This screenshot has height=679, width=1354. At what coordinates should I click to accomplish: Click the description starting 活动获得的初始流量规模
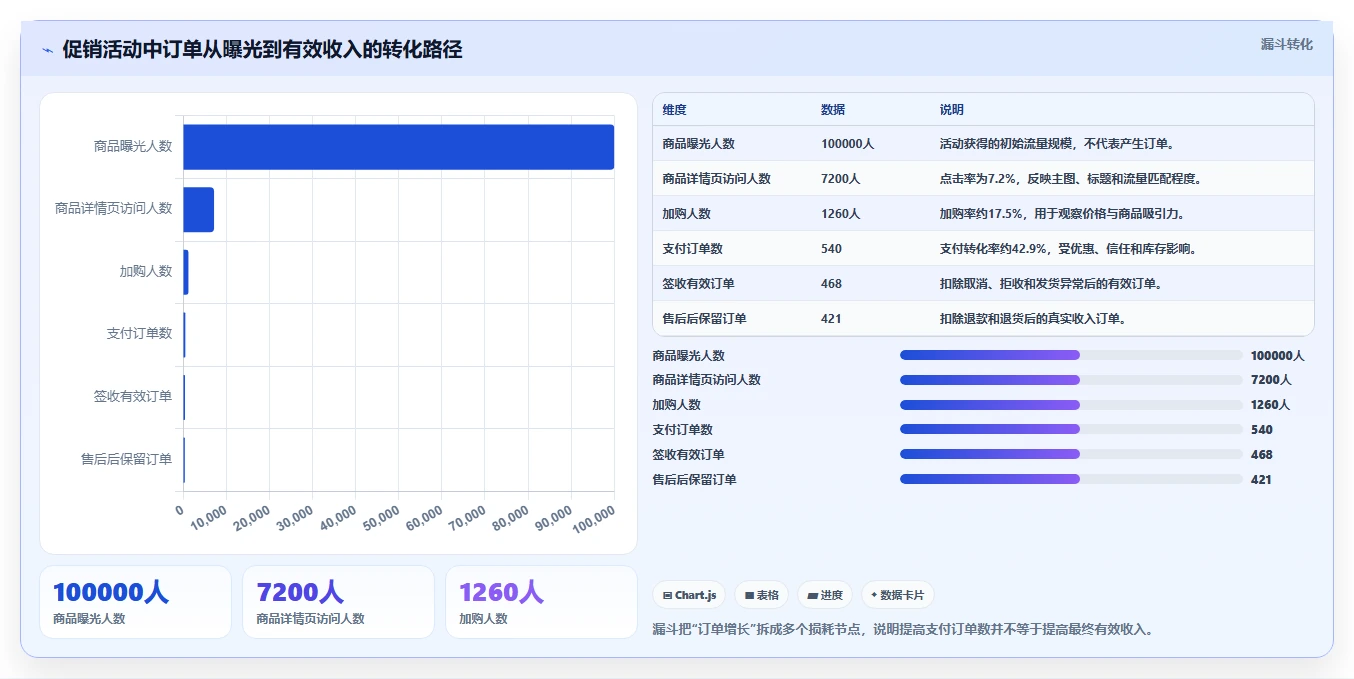click(x=1056, y=144)
